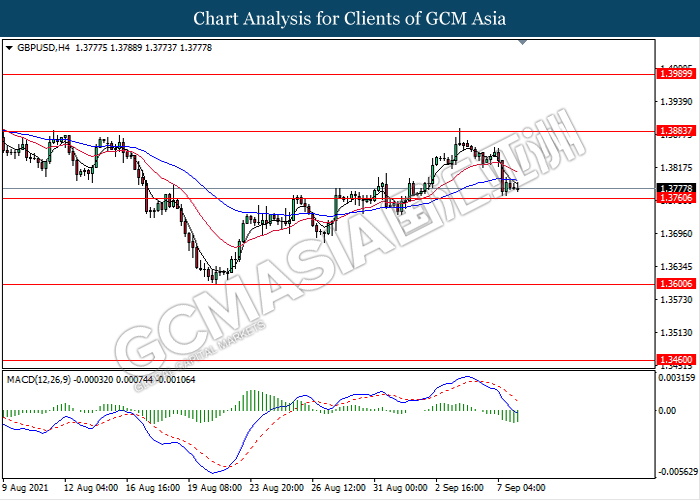Click the -0.005629 MACD scale value

(x=678, y=472)
